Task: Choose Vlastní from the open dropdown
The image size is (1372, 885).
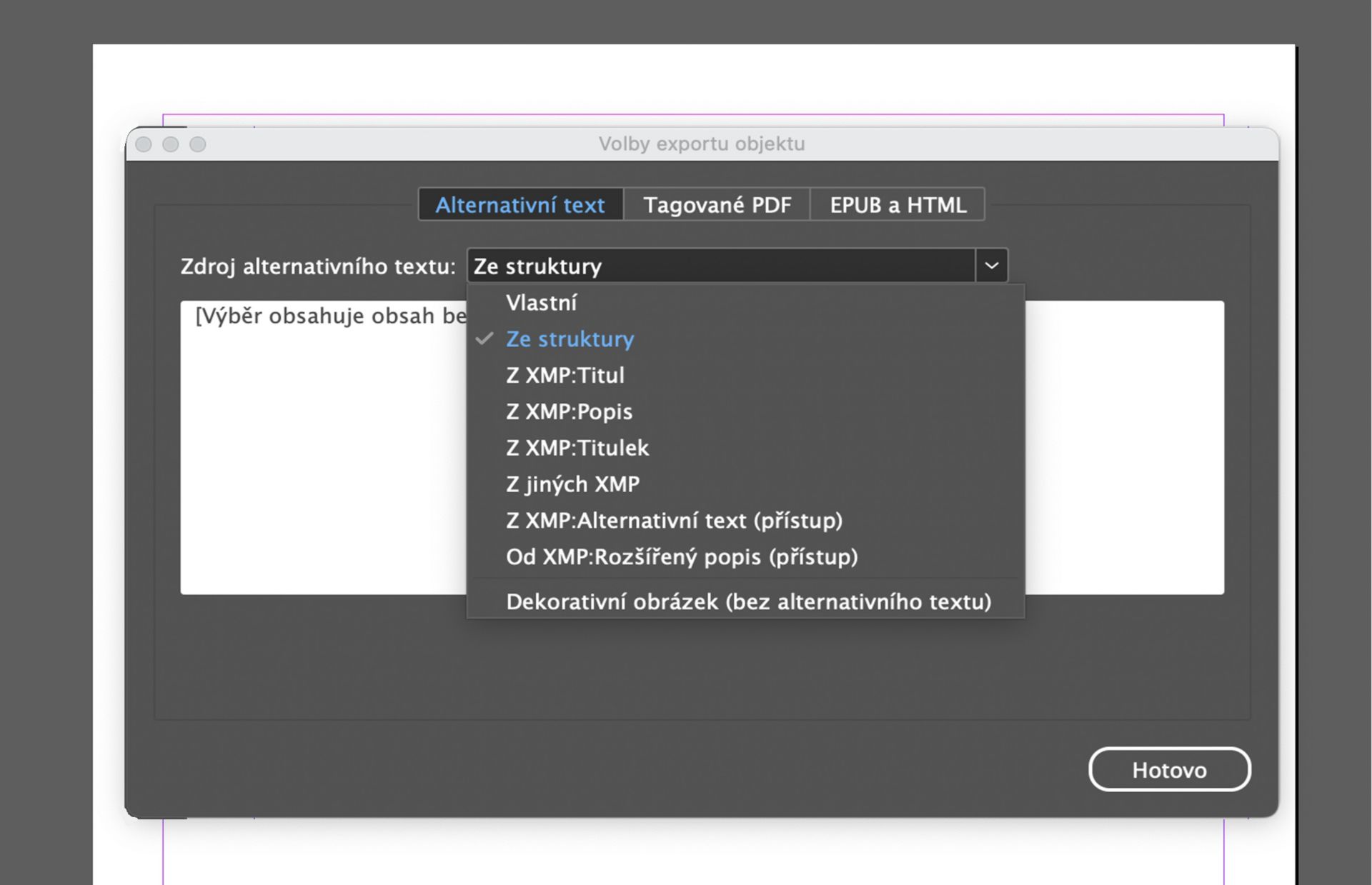Action: [541, 302]
